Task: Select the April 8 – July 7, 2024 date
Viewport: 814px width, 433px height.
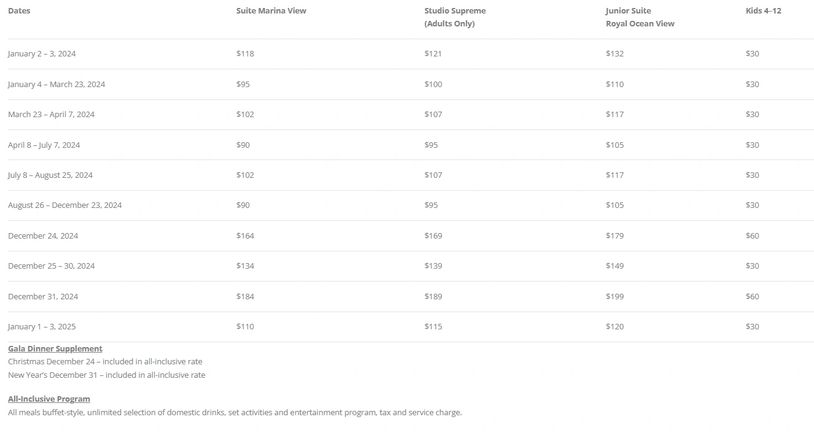Action: pos(44,145)
